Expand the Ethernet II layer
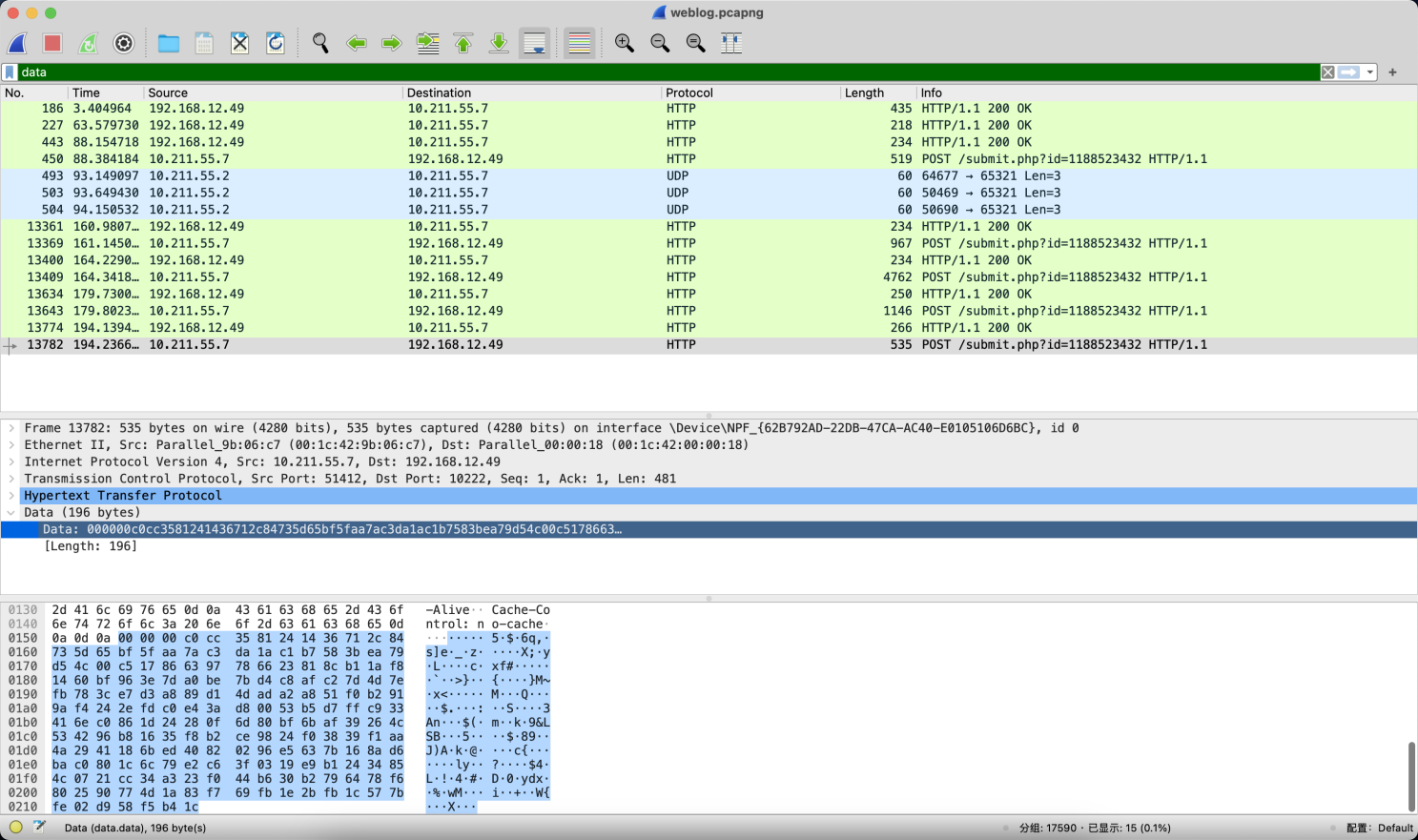Viewport: 1418px width, 840px height. click(x=11, y=445)
